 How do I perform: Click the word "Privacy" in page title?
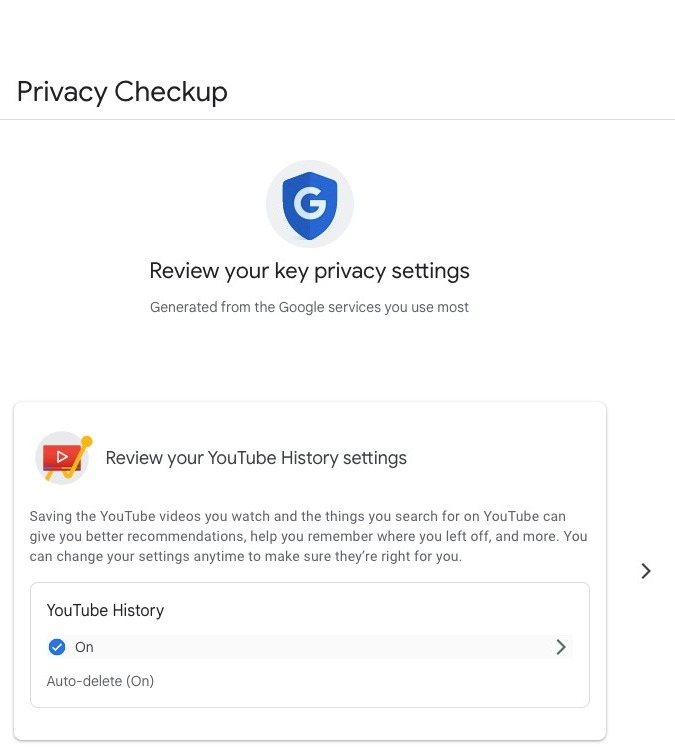[61, 92]
